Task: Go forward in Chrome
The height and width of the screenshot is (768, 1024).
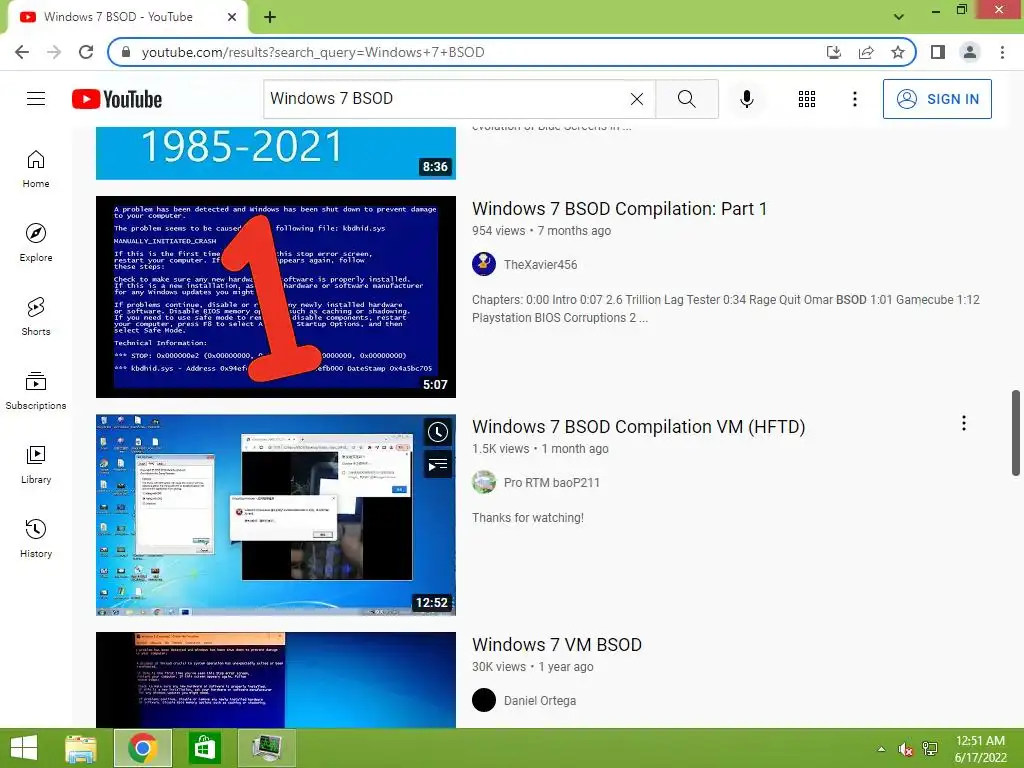Action: coord(54,52)
